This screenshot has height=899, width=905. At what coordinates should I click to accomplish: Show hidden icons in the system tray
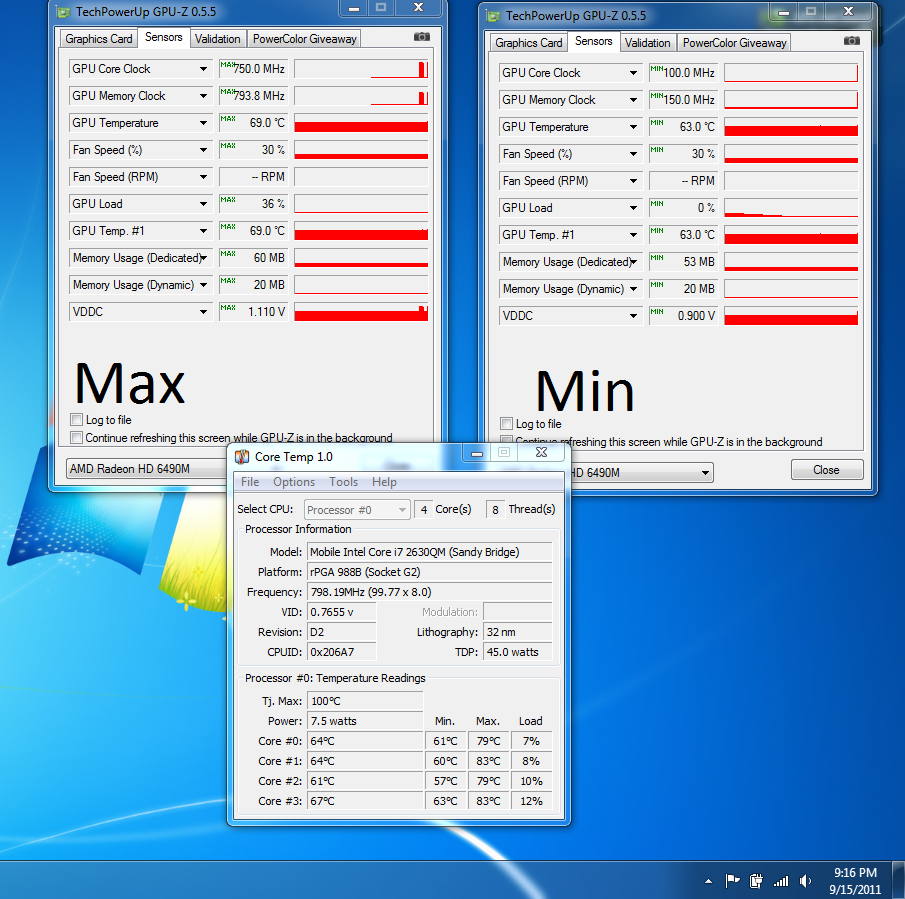point(708,881)
